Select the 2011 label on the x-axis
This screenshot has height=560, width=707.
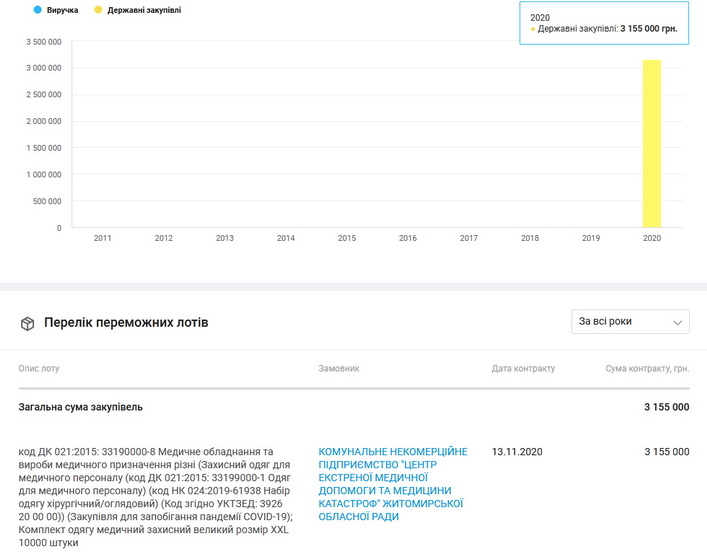(x=103, y=238)
